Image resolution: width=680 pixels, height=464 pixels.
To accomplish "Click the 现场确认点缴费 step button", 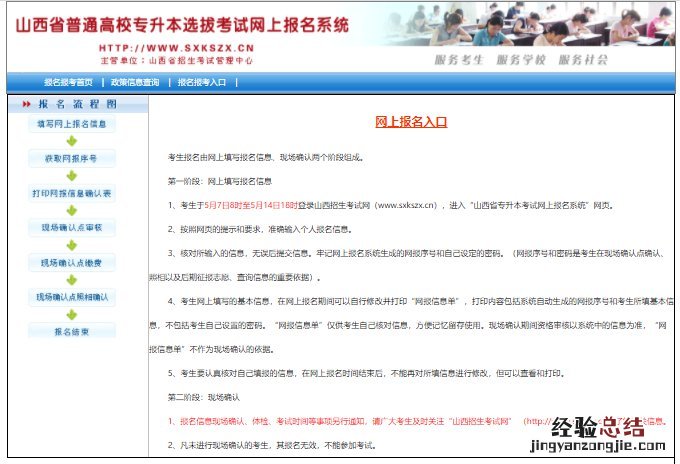I will 72,263.
